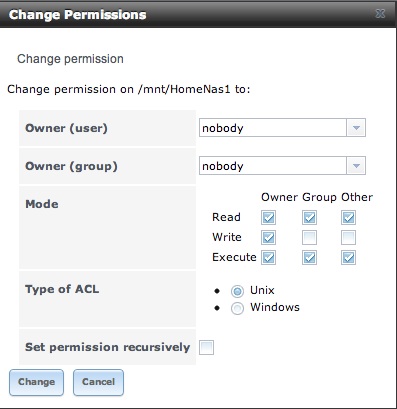Close the Change Permissions dialog
The width and height of the screenshot is (397, 409).
coord(380,14)
